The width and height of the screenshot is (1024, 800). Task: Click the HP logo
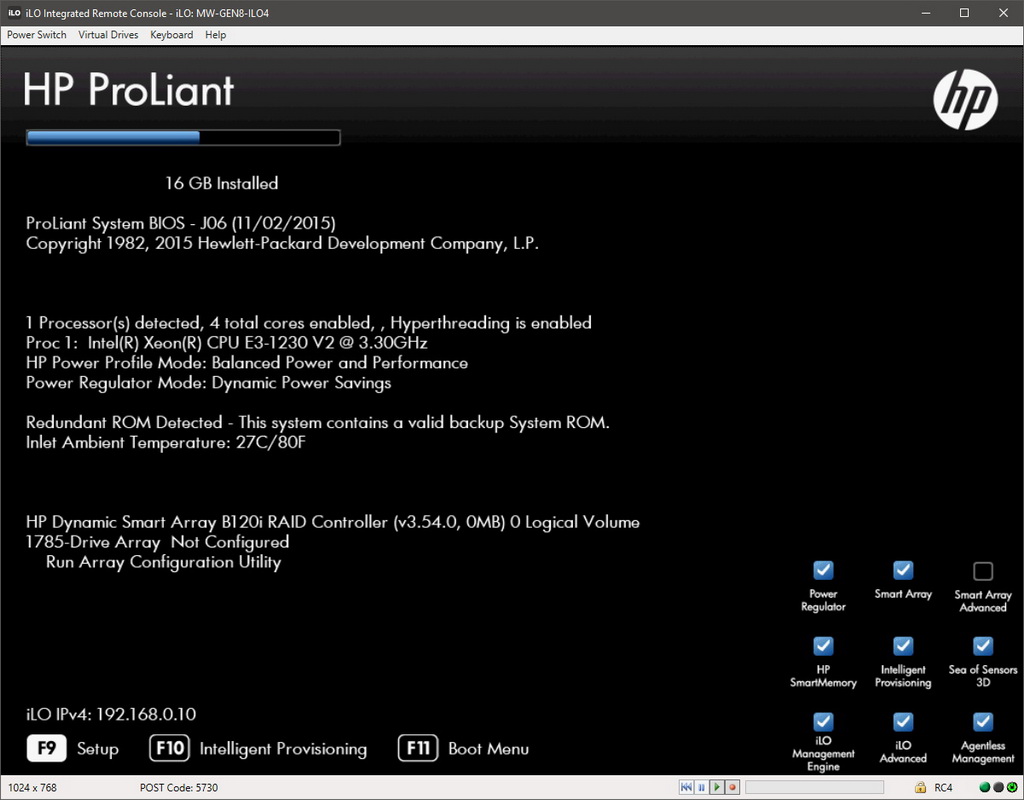965,100
